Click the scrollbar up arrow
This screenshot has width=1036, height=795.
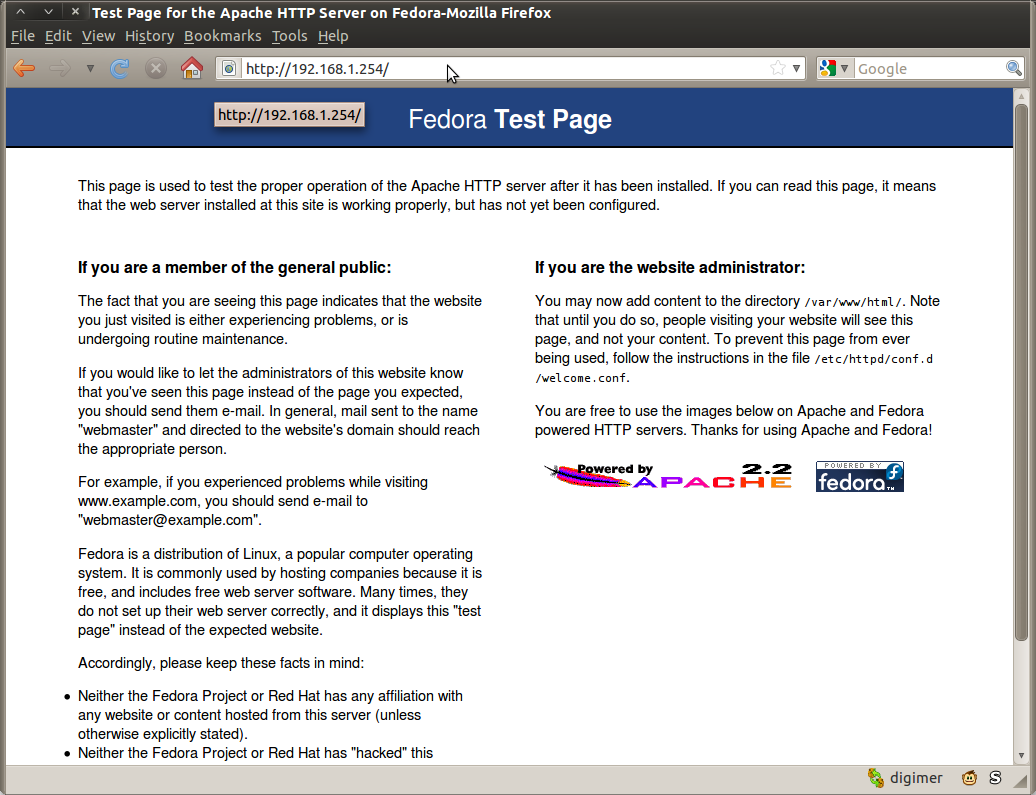pyautogui.click(x=1021, y=96)
